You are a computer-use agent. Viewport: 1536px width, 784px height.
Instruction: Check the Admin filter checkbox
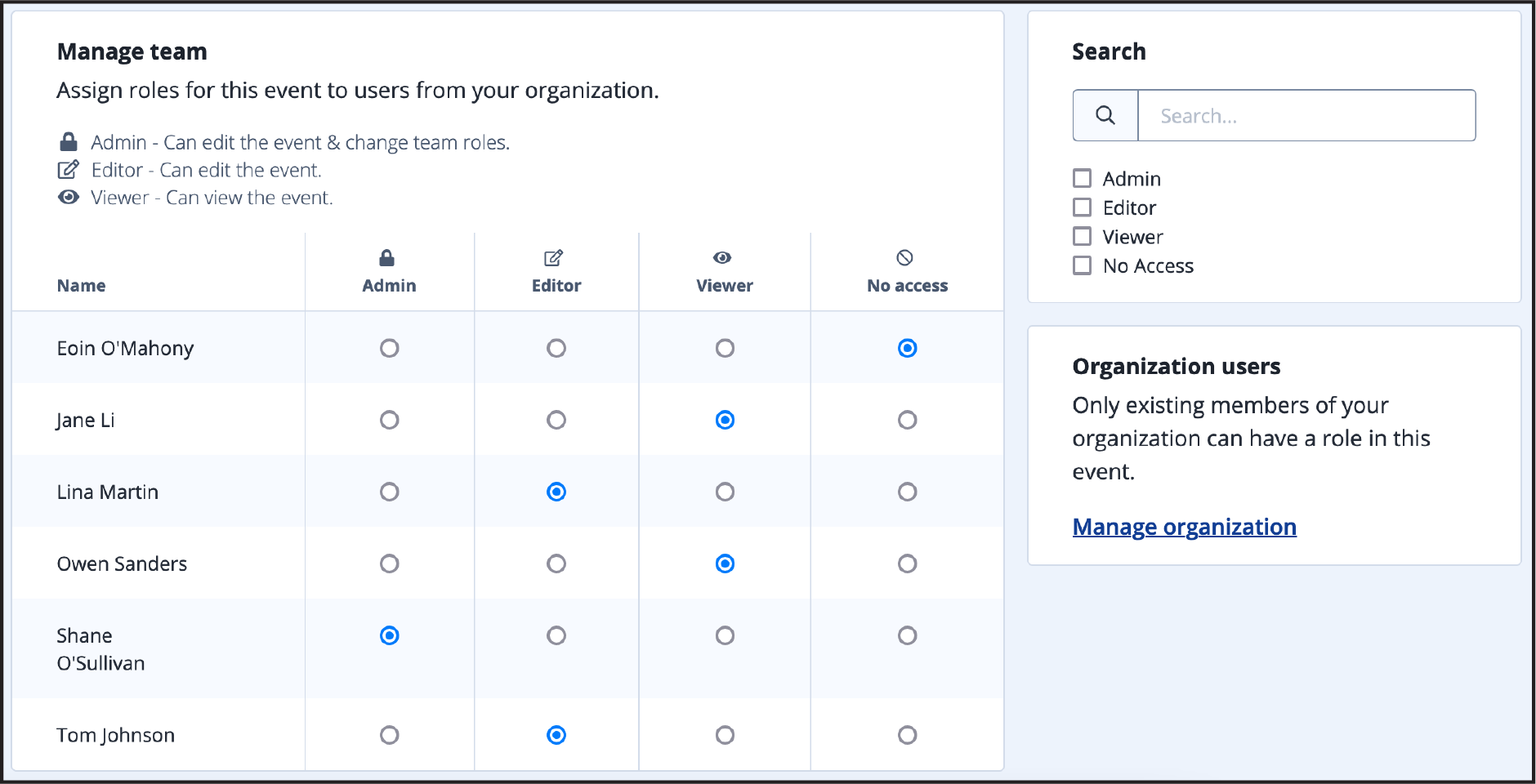(x=1082, y=178)
